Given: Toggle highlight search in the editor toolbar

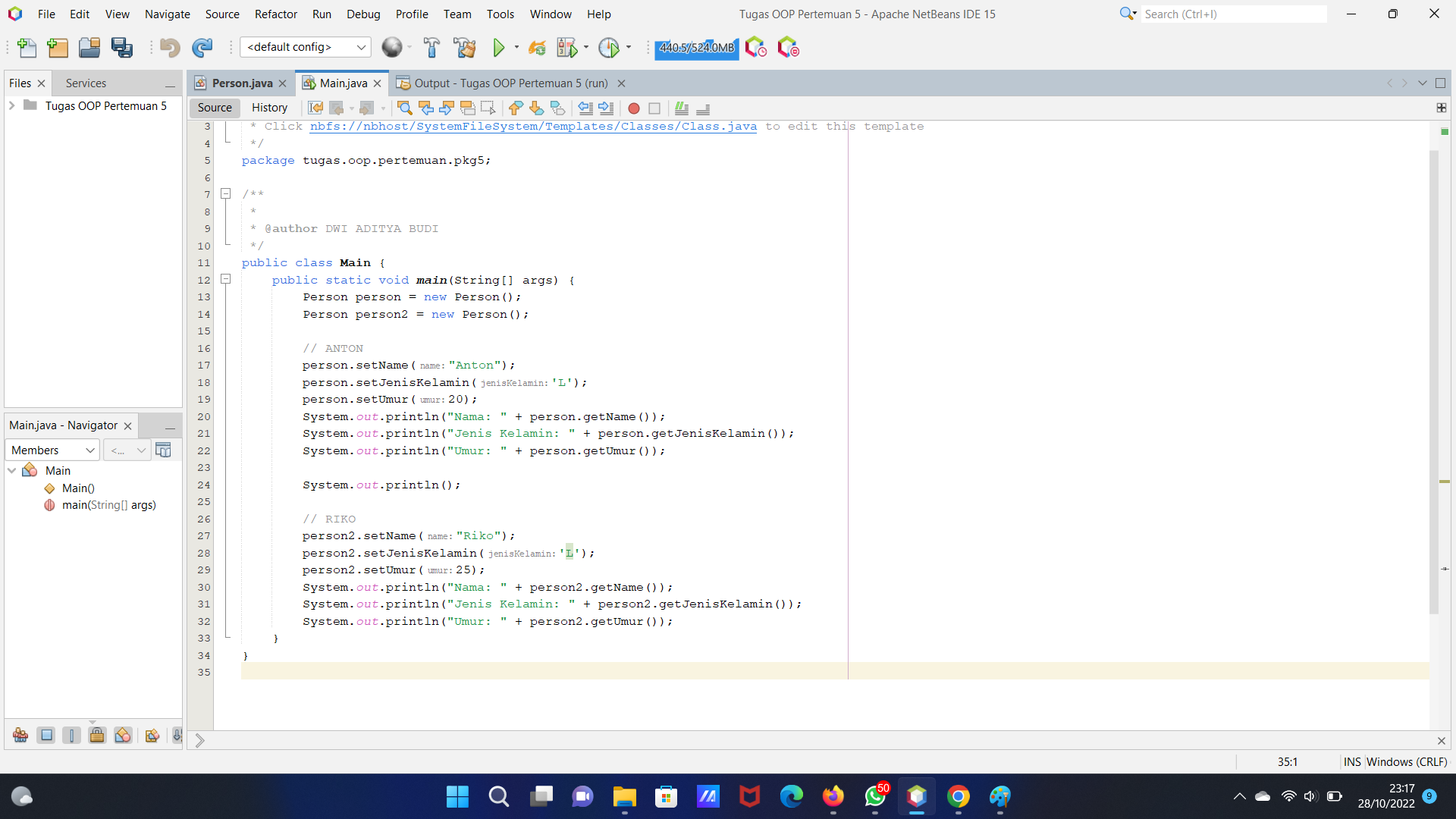Looking at the screenshot, I should coord(467,108).
